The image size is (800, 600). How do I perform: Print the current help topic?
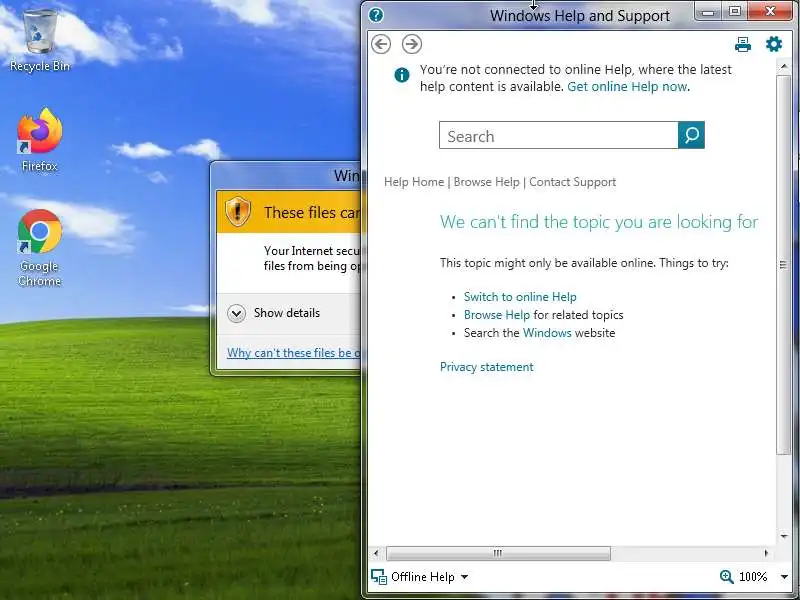click(x=743, y=45)
